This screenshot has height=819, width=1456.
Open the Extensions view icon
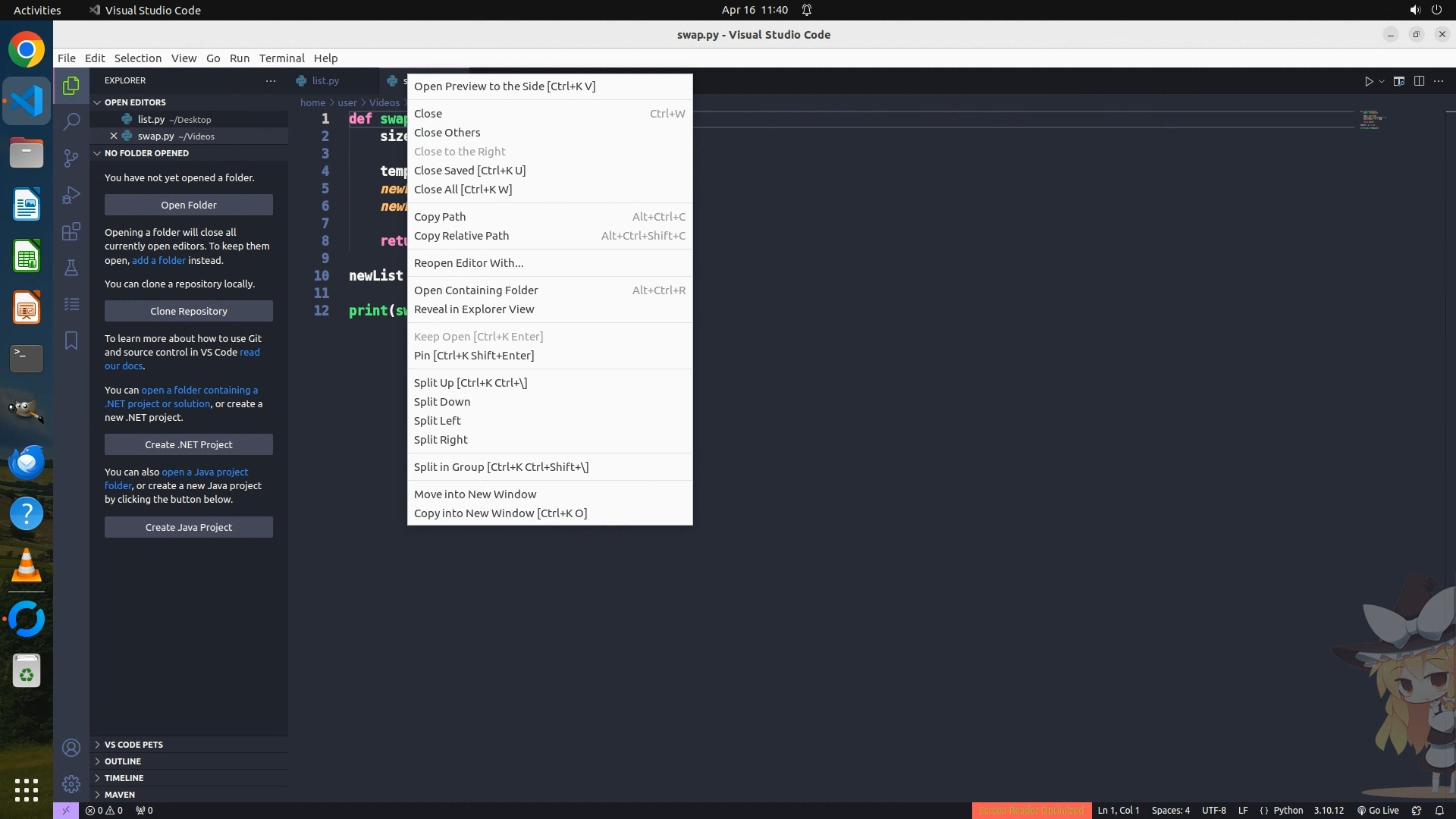[71, 231]
